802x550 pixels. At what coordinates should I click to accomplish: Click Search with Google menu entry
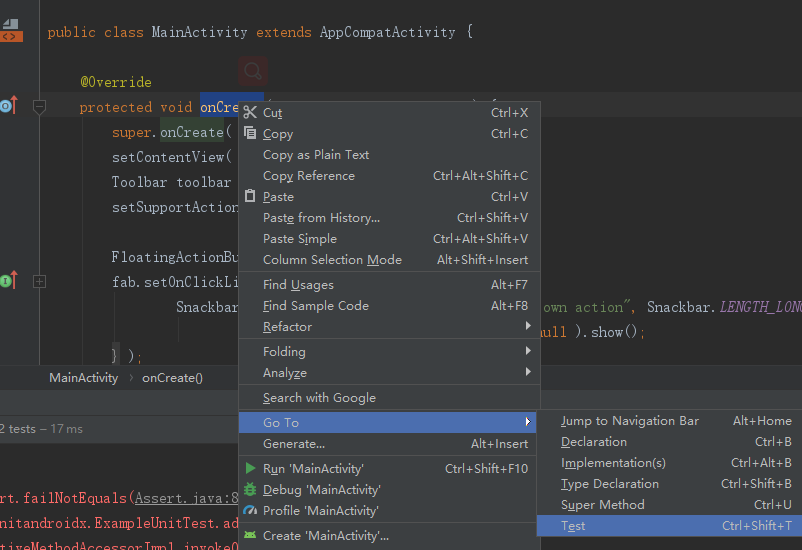pos(319,398)
